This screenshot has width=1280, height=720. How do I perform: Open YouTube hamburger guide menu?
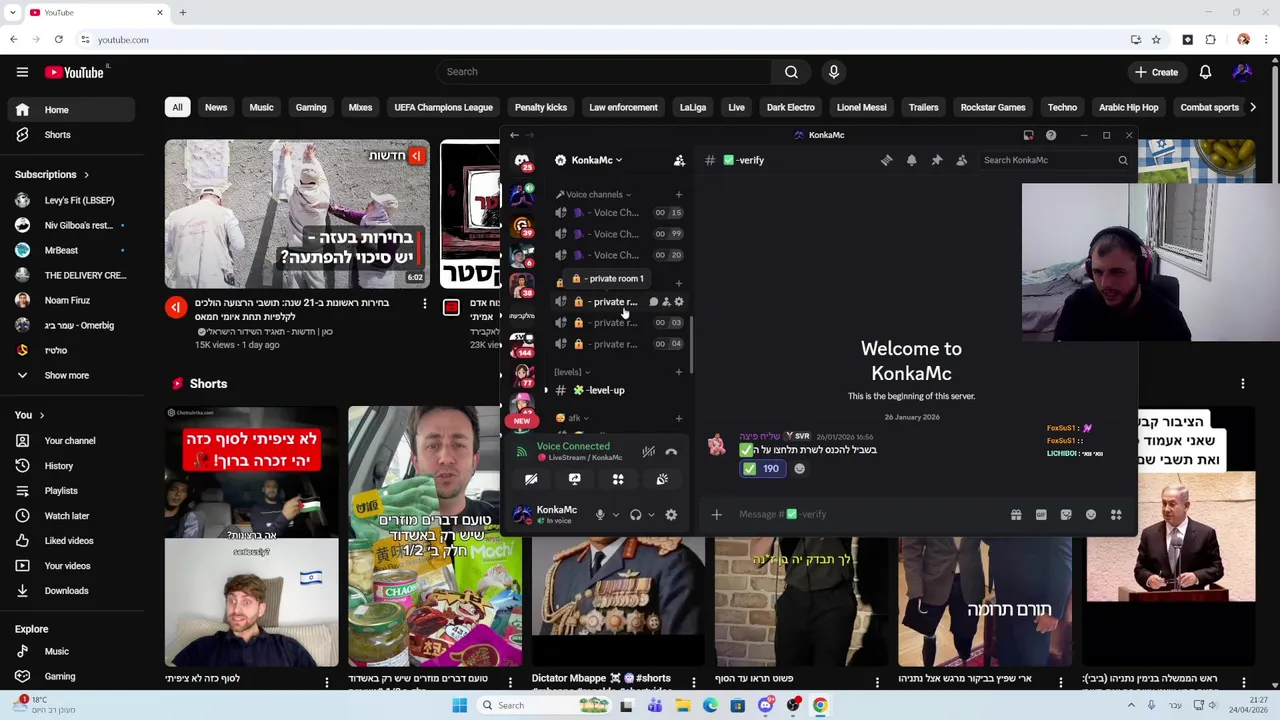point(22,72)
